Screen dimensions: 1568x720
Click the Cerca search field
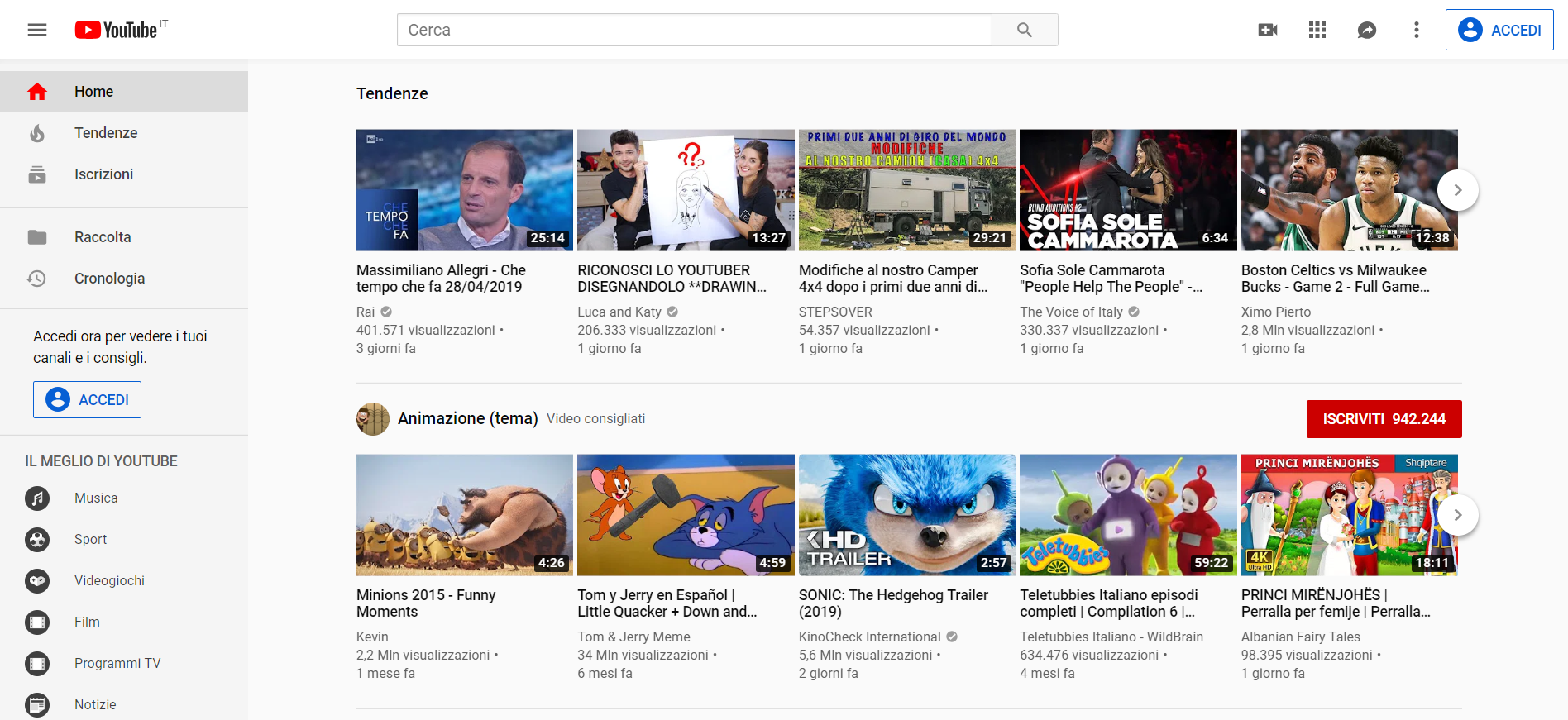tap(694, 30)
